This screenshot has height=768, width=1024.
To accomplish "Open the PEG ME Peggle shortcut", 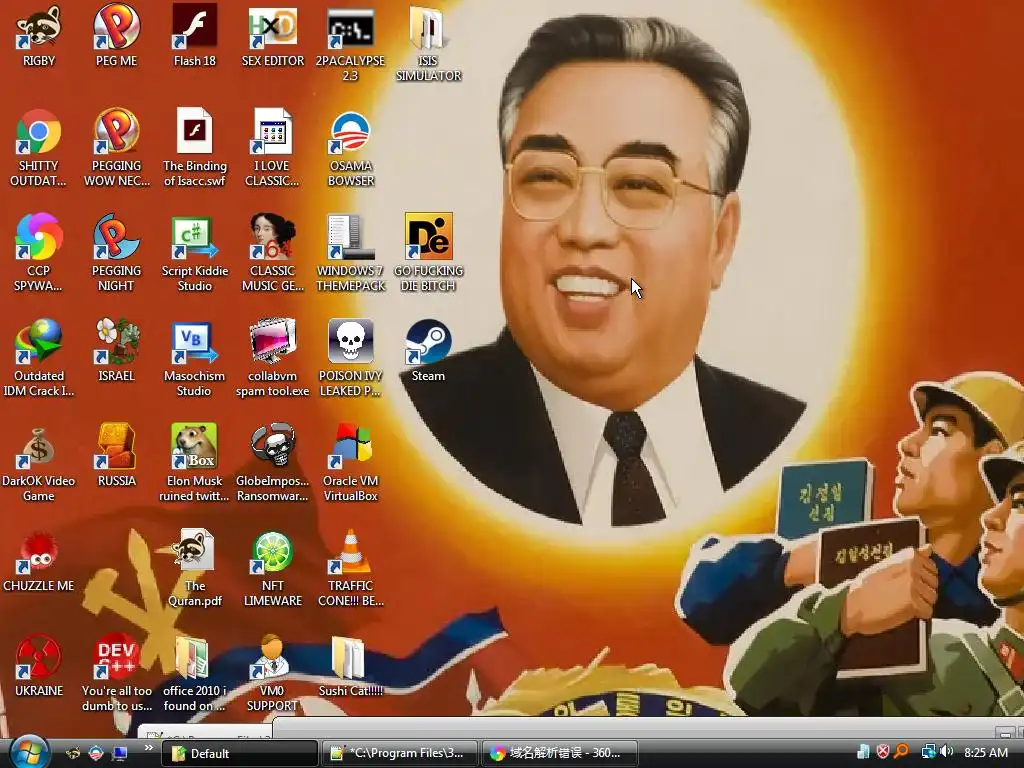I will (116, 36).
